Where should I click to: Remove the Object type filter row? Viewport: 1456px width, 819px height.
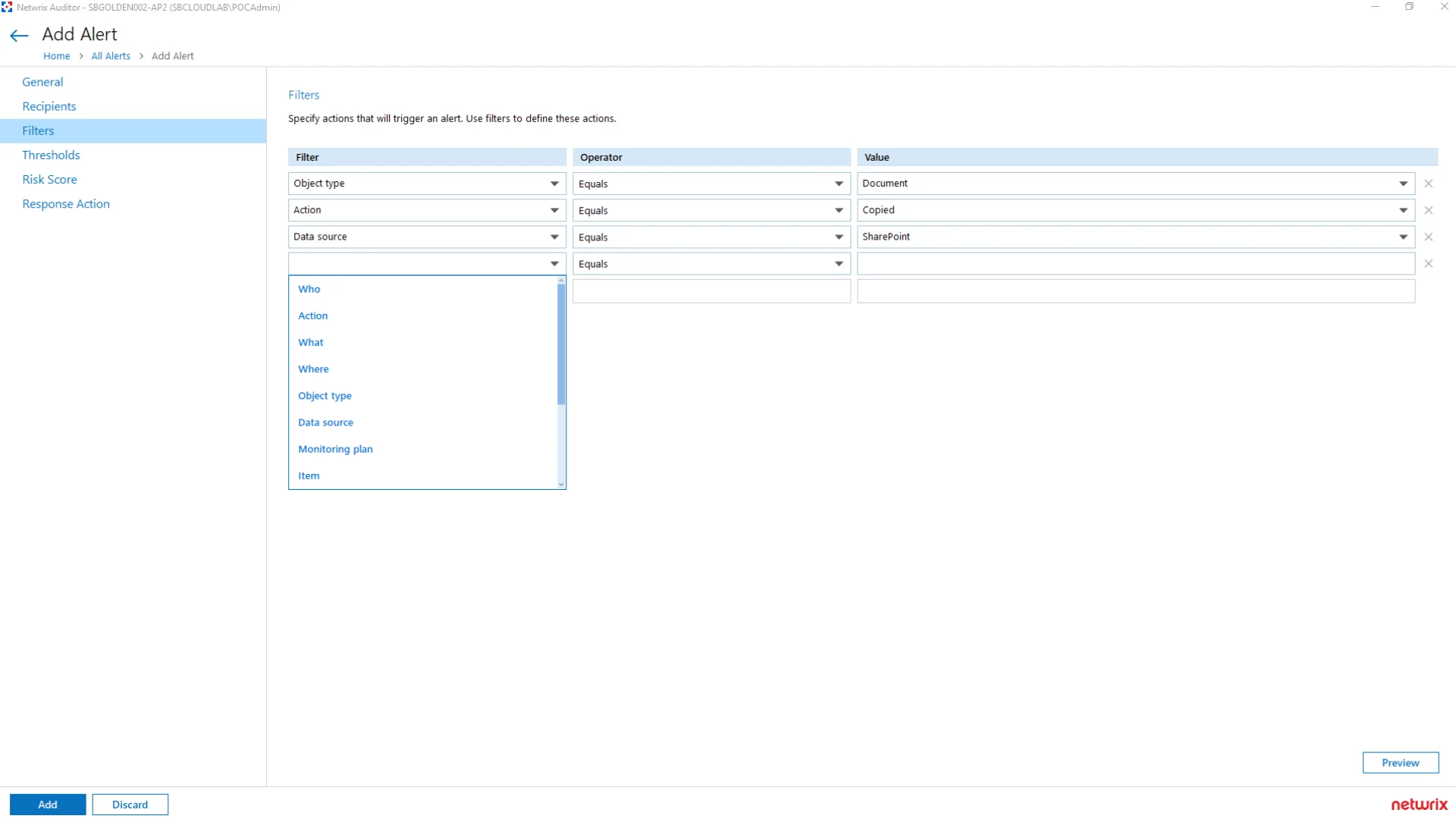coord(1429,184)
